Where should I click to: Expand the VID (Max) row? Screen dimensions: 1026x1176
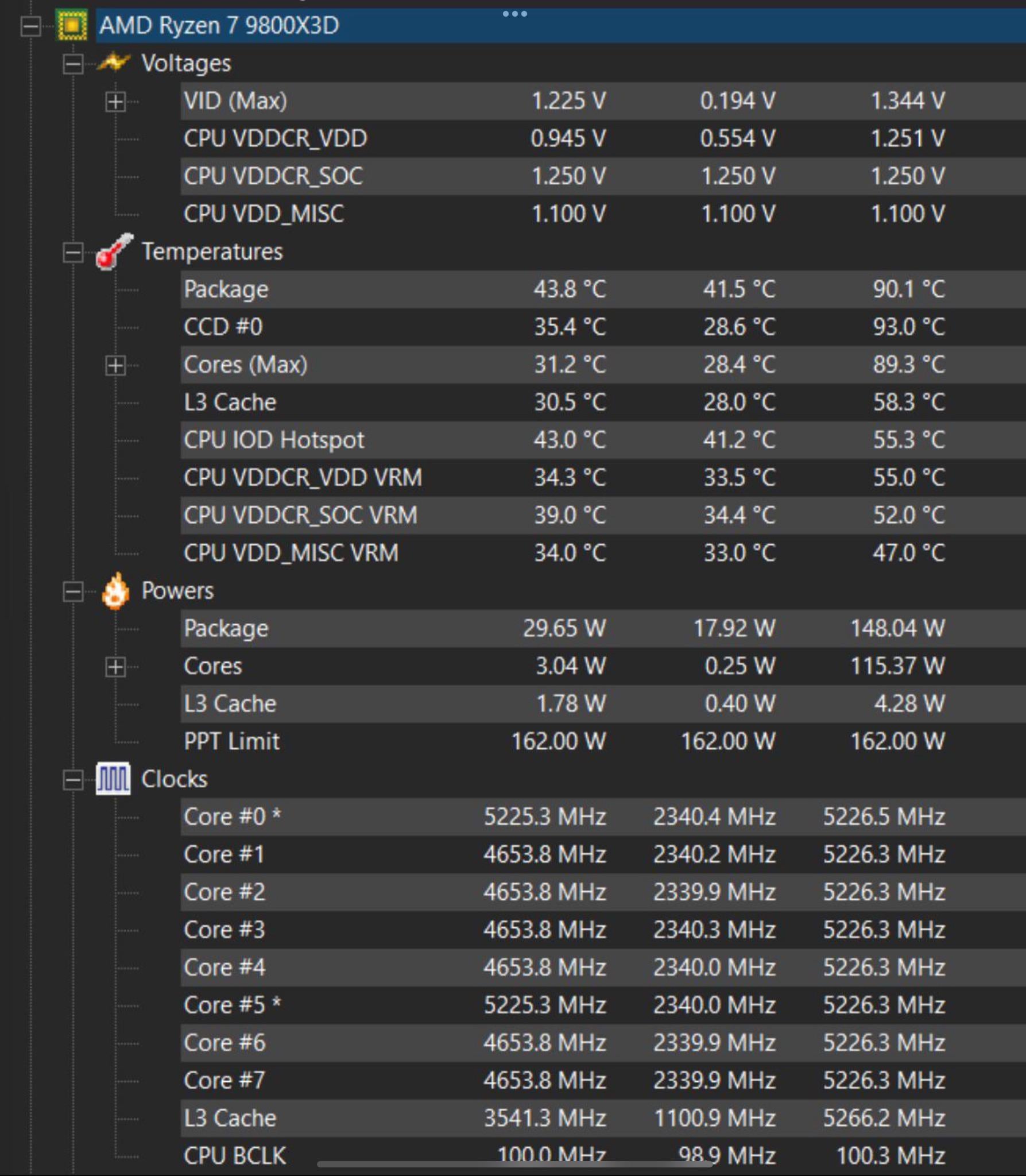pos(115,102)
